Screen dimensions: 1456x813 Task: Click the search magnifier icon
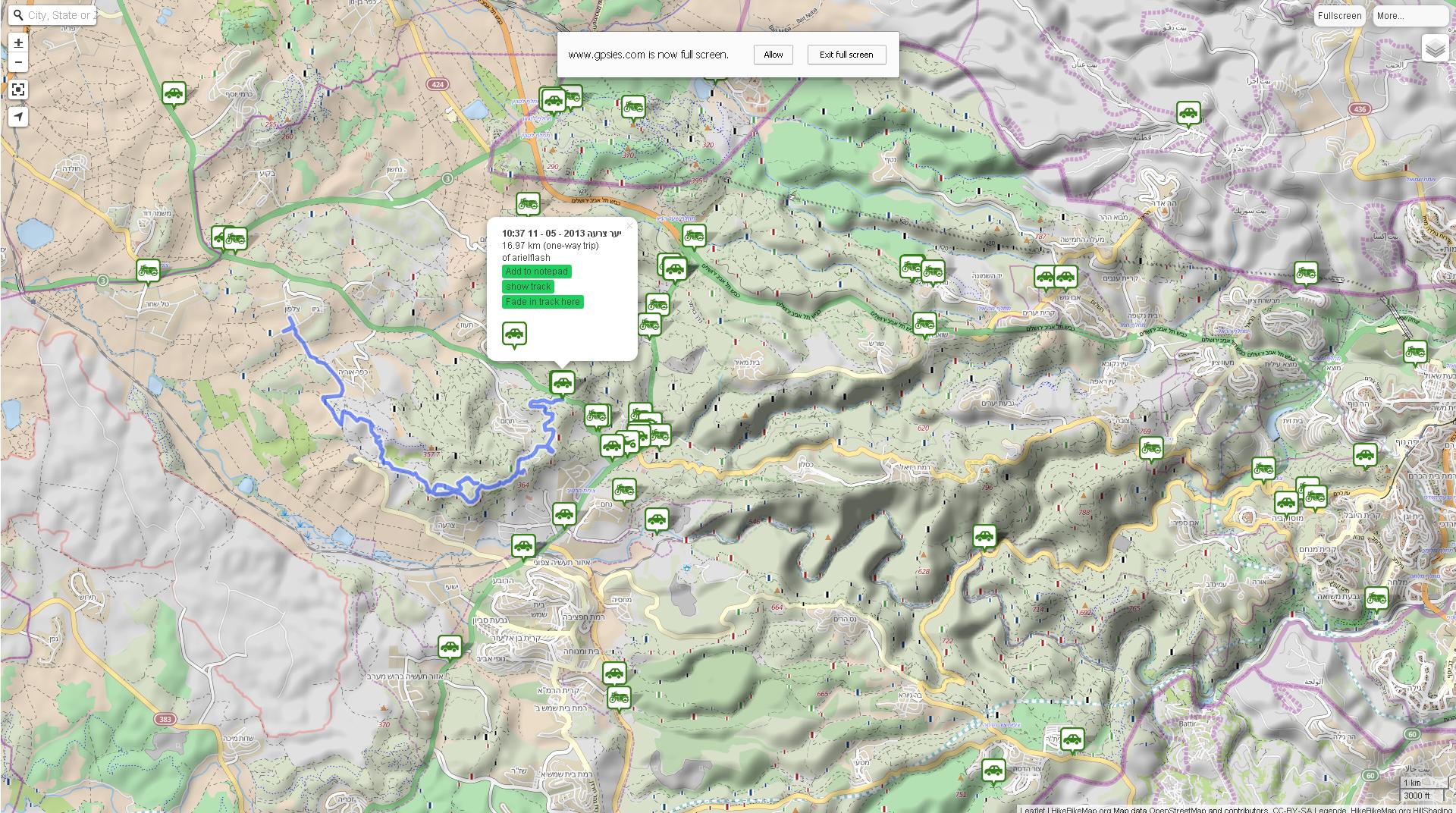(18, 15)
